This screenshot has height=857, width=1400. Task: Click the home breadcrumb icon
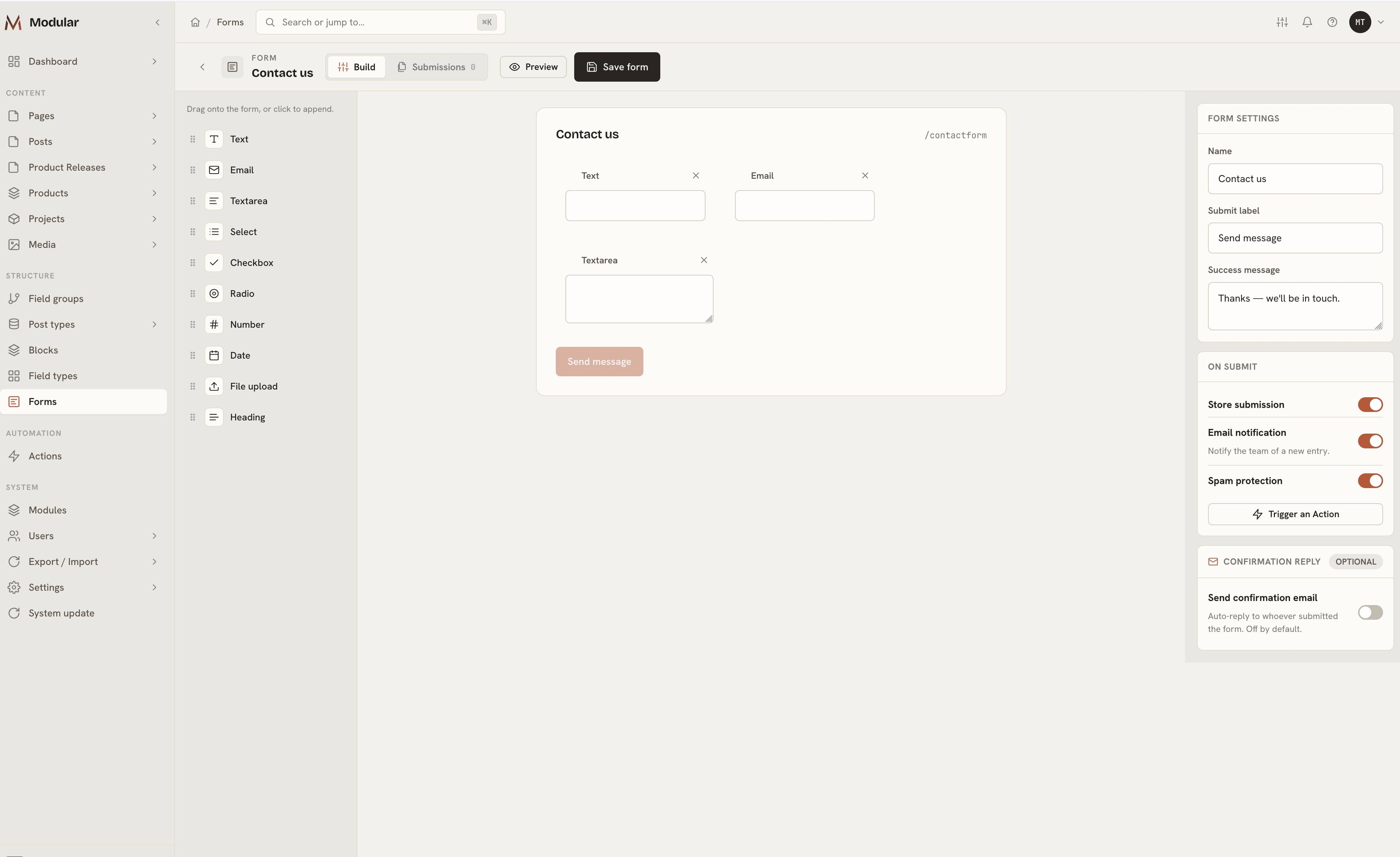[195, 22]
